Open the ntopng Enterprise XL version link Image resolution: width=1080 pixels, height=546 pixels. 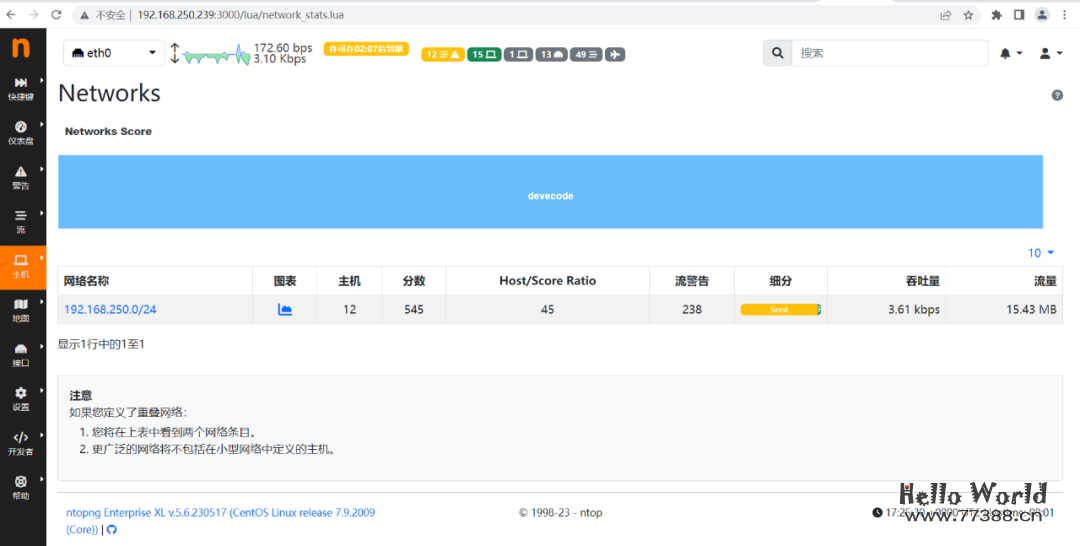pyautogui.click(x=220, y=521)
